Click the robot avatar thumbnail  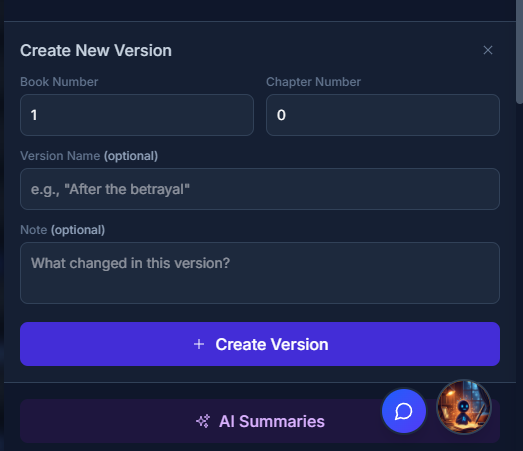pos(464,407)
